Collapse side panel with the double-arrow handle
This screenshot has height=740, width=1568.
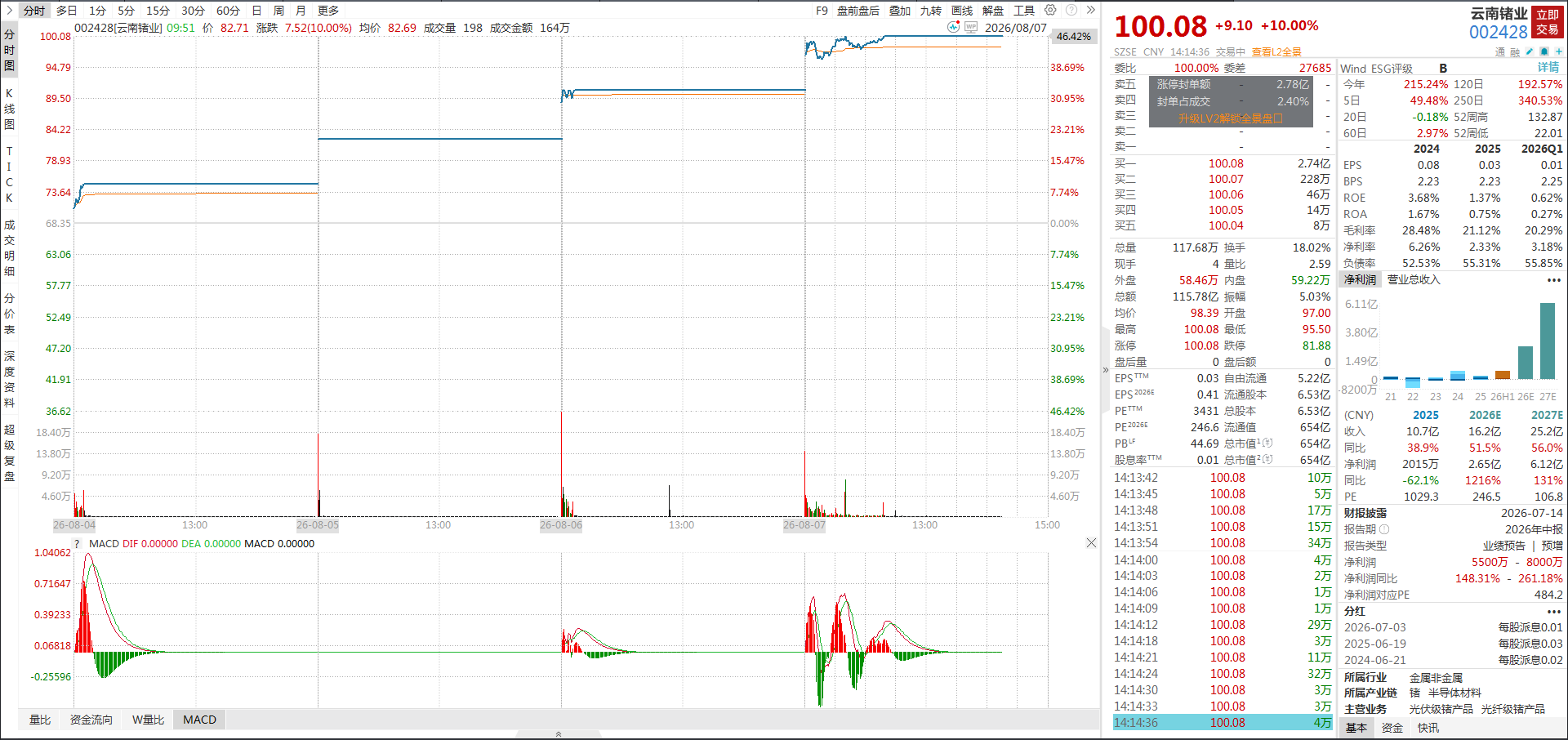pos(1106,370)
